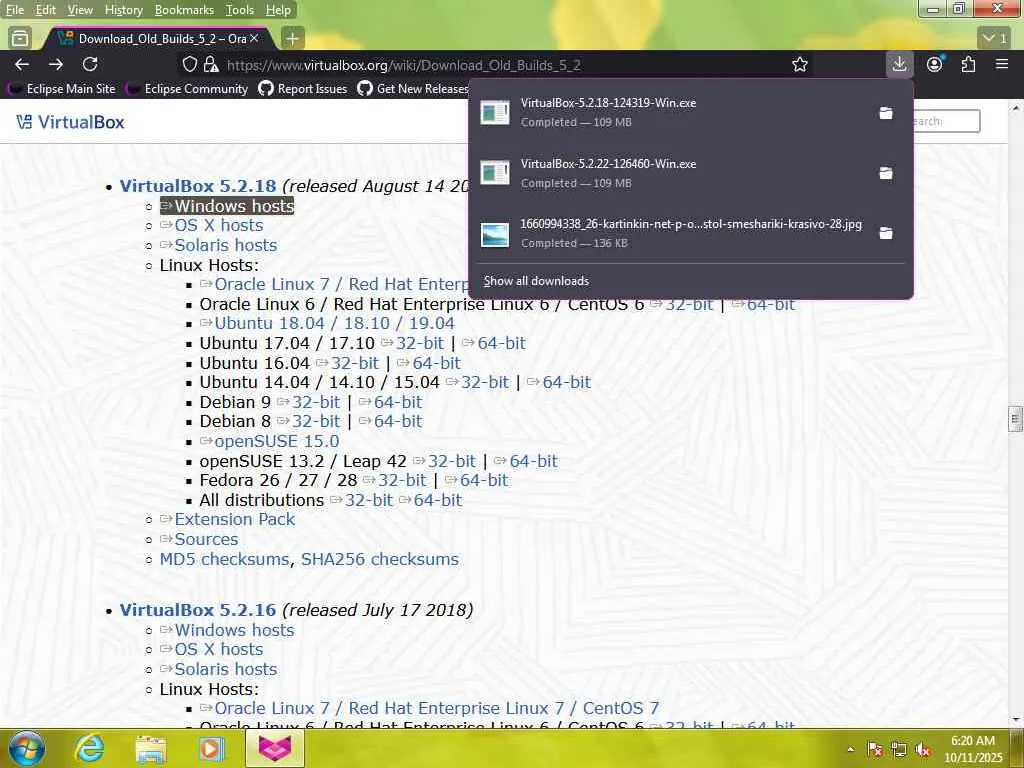
Task: Open the Extensions puzzle icon
Action: pyautogui.click(x=968, y=64)
